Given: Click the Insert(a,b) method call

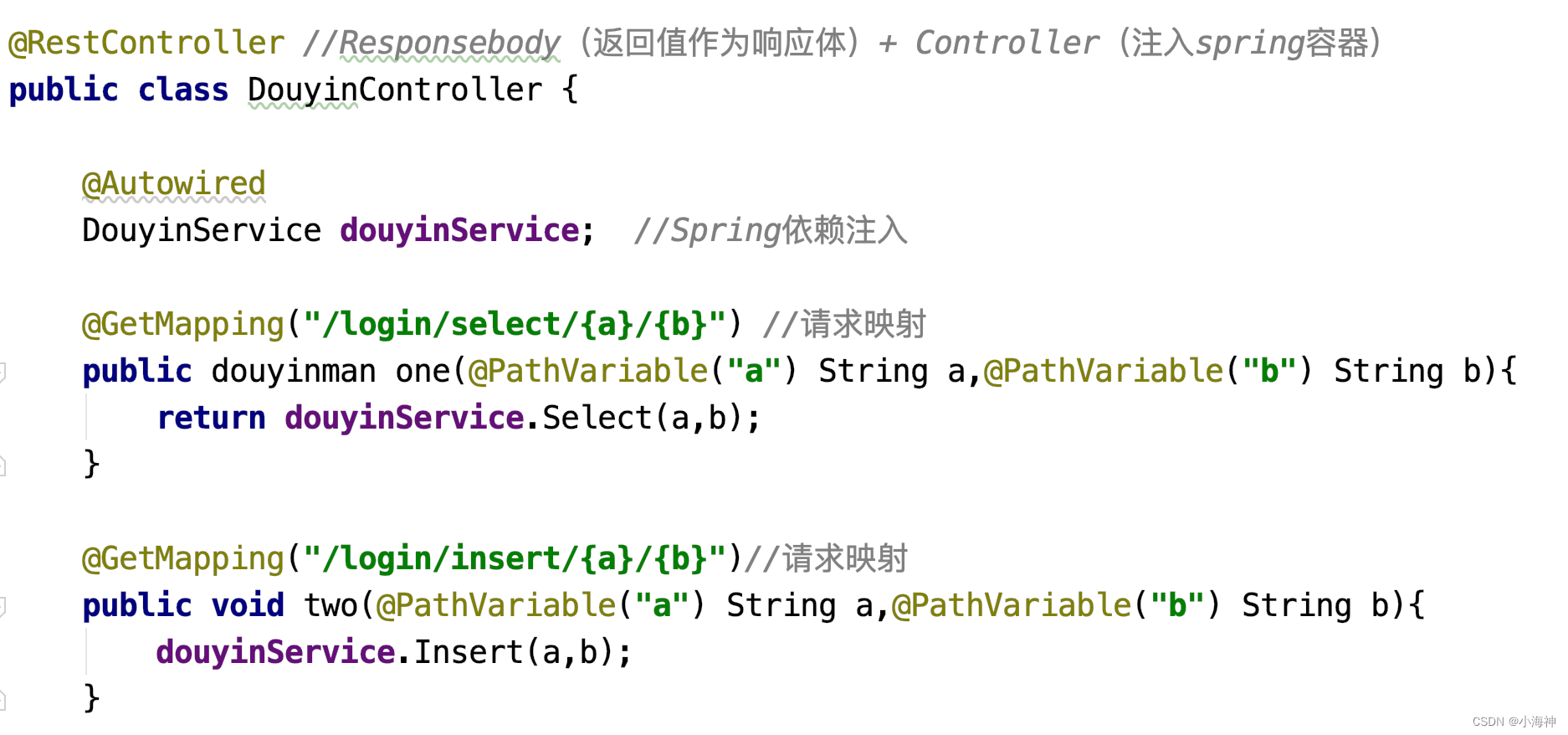Looking at the screenshot, I should click(x=514, y=652).
